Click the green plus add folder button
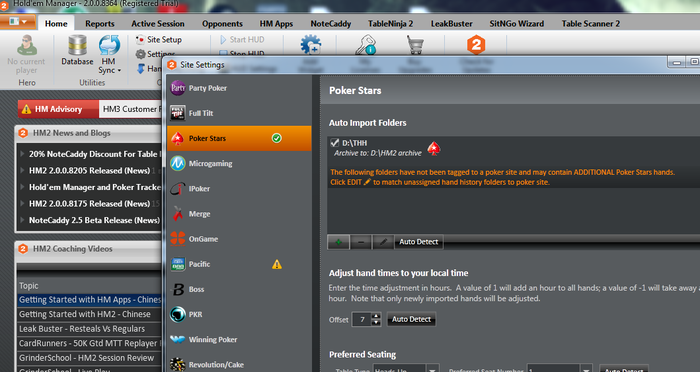The width and height of the screenshot is (700, 372). click(338, 242)
